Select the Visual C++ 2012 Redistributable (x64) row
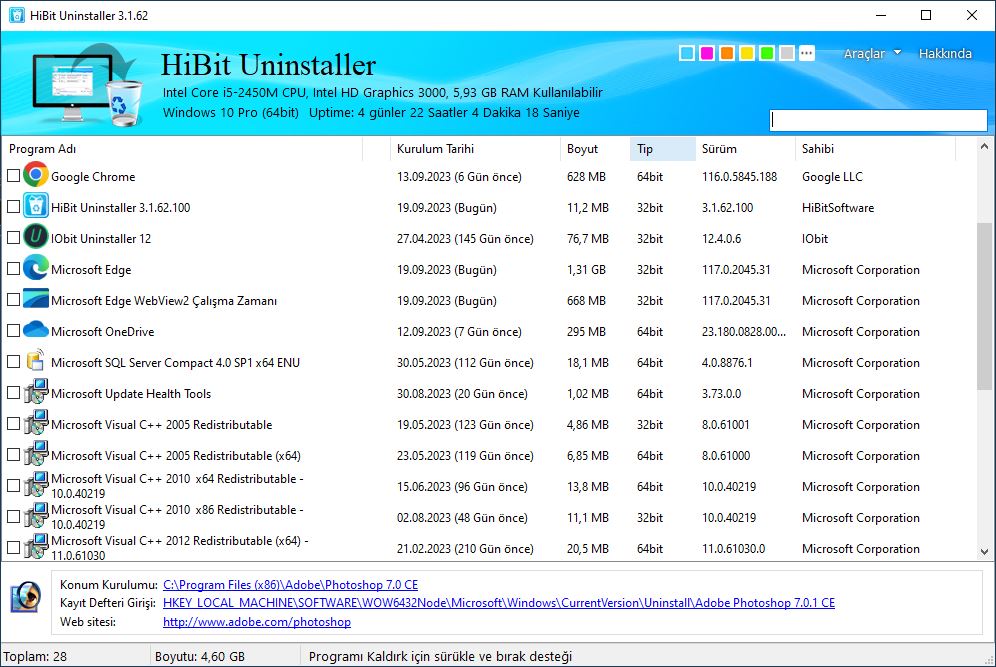This screenshot has width=996, height=667. pyautogui.click(x=488, y=548)
